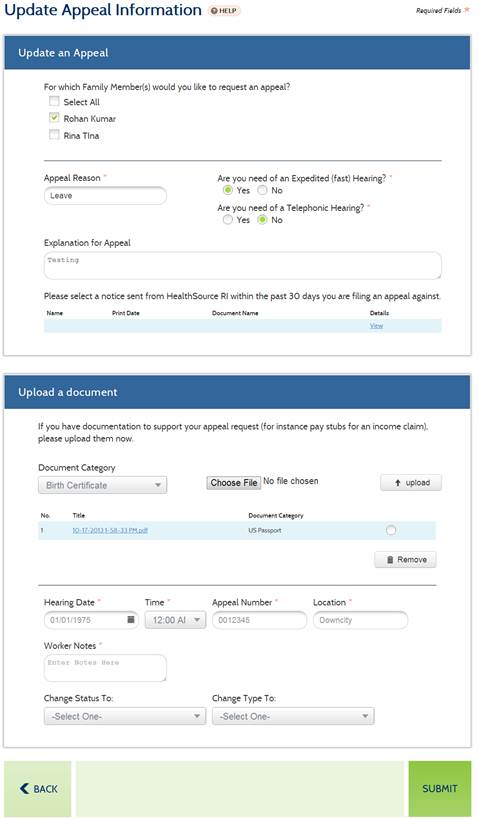
Task: Click the SUBMIT button
Action: 439,789
